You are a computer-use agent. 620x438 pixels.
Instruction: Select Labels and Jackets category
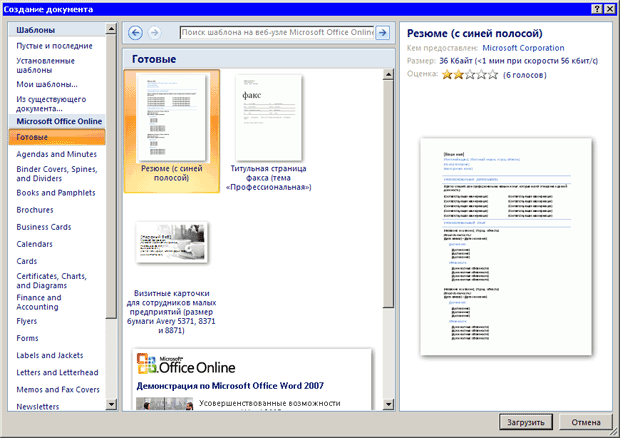coord(50,355)
